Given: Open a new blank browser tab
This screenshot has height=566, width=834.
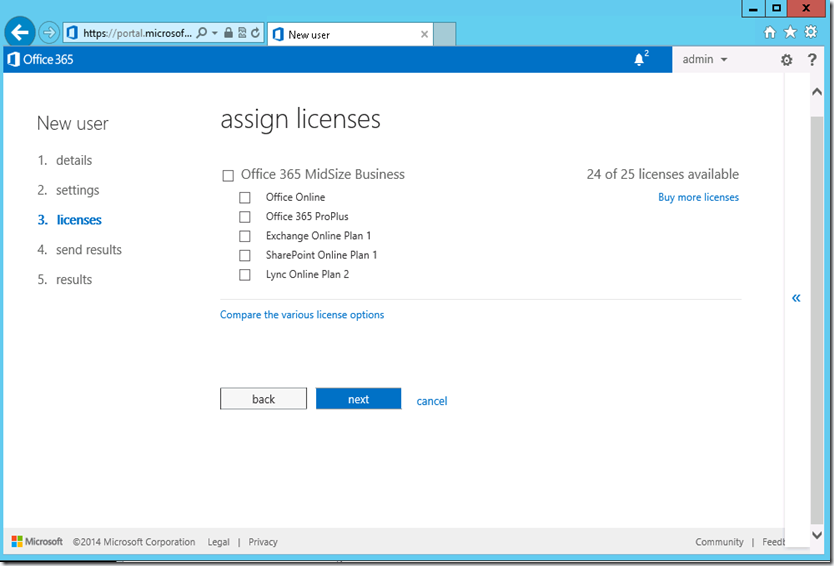Looking at the screenshot, I should tap(445, 35).
